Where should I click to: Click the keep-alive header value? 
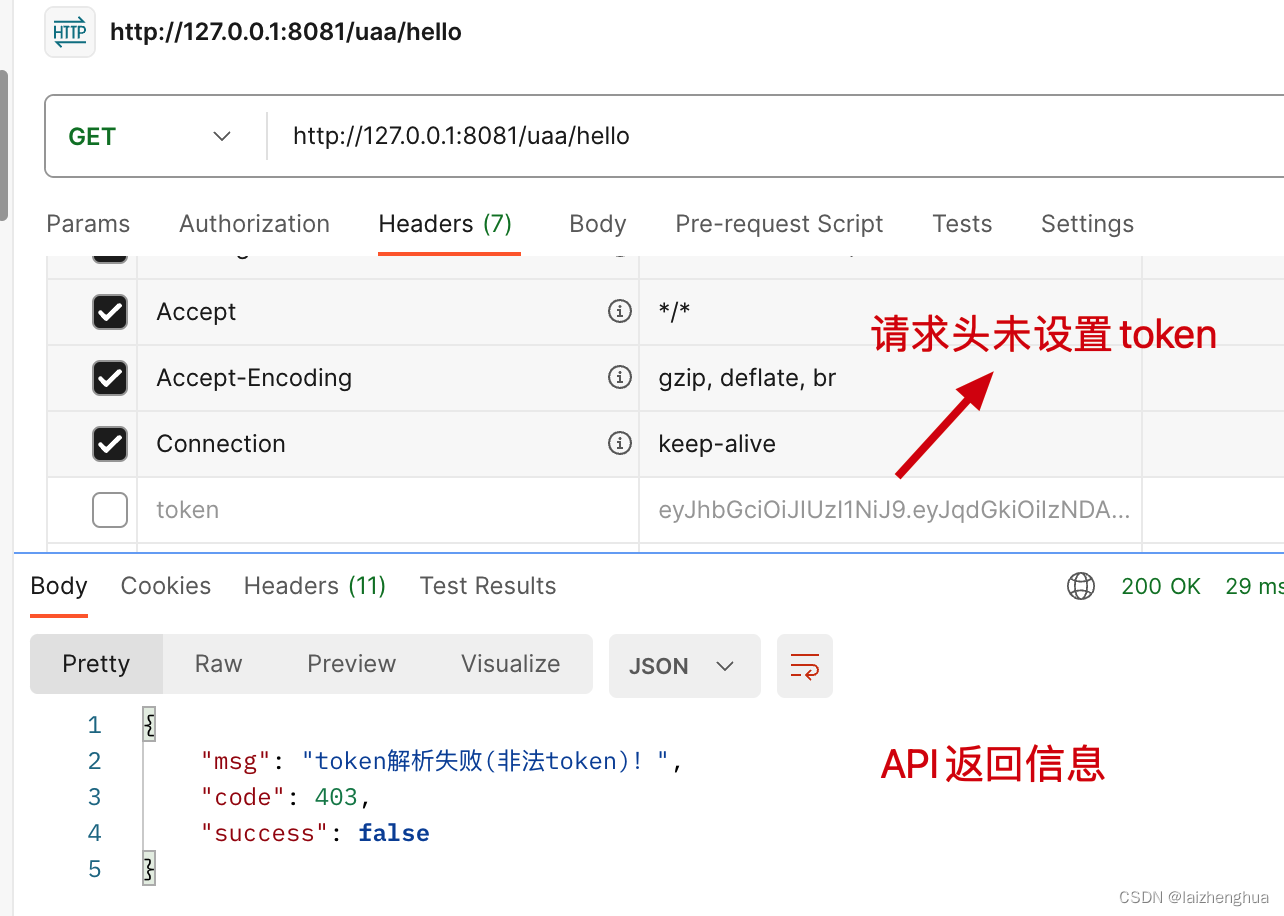coord(717,444)
